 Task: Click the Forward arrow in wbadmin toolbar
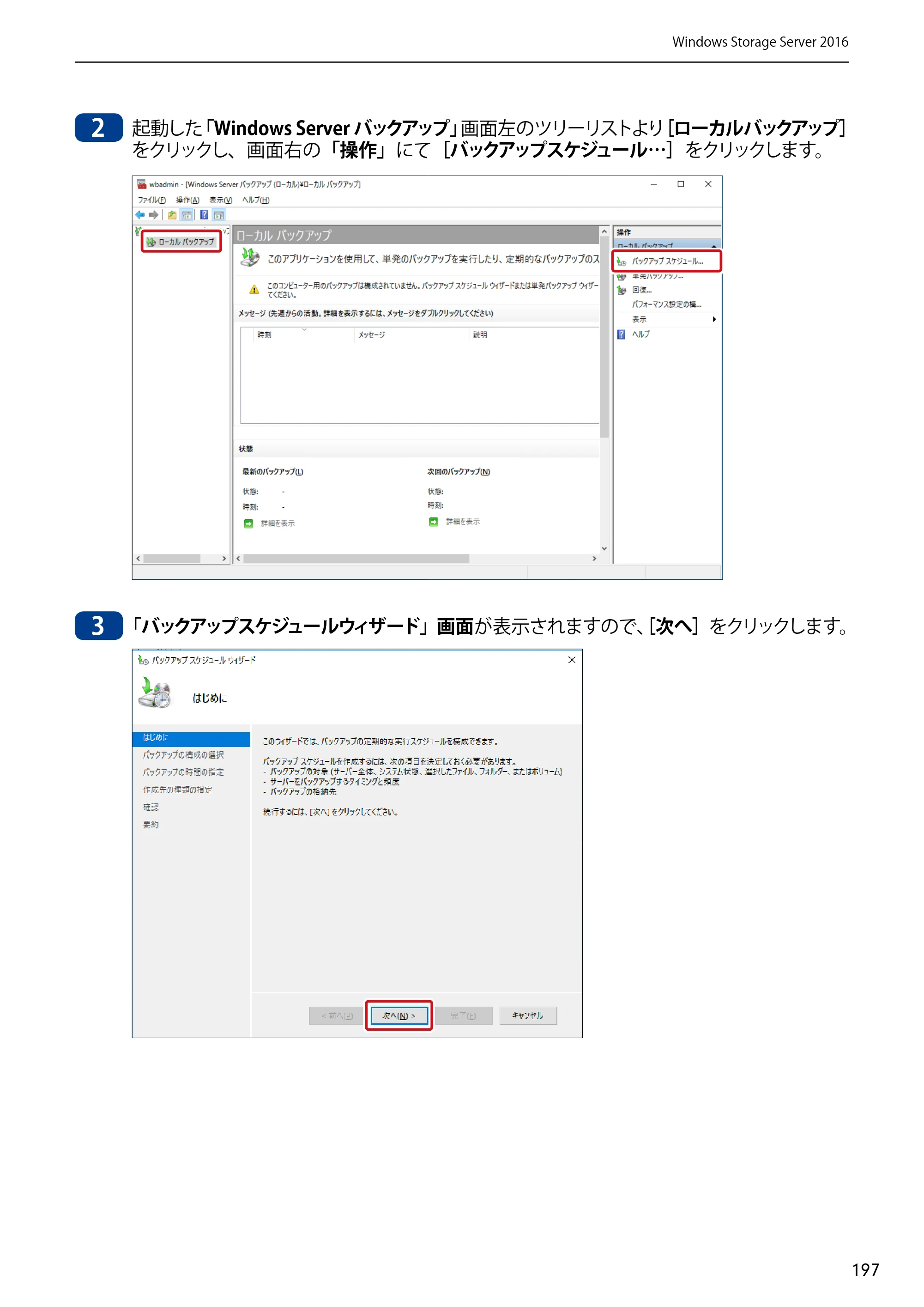(154, 215)
